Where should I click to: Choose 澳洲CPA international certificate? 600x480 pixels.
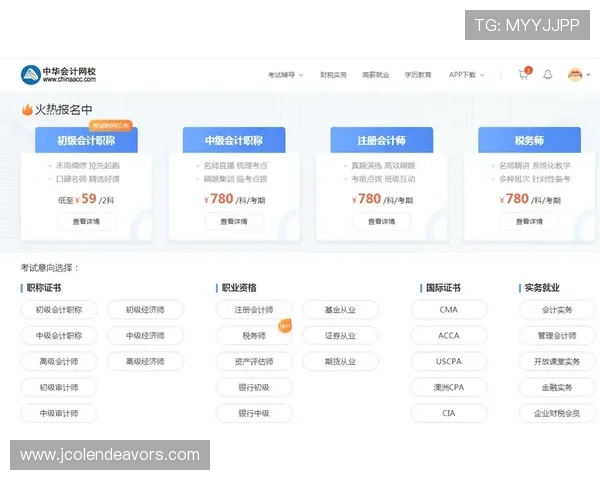(449, 387)
